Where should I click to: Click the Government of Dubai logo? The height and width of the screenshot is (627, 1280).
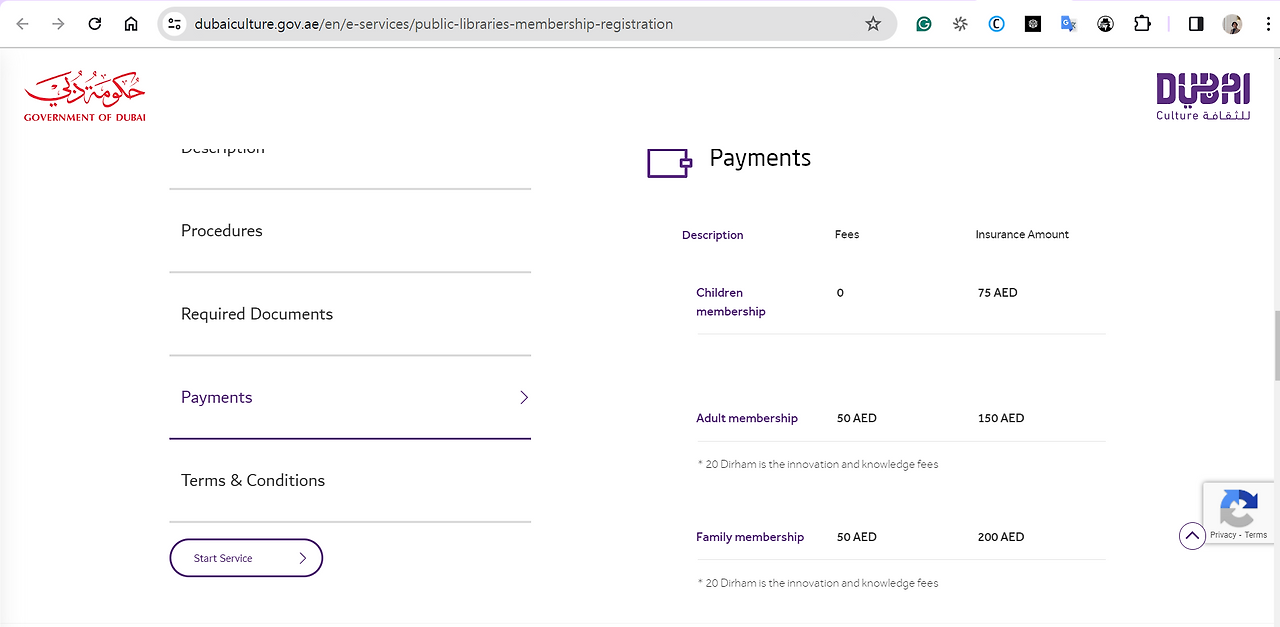coord(85,98)
